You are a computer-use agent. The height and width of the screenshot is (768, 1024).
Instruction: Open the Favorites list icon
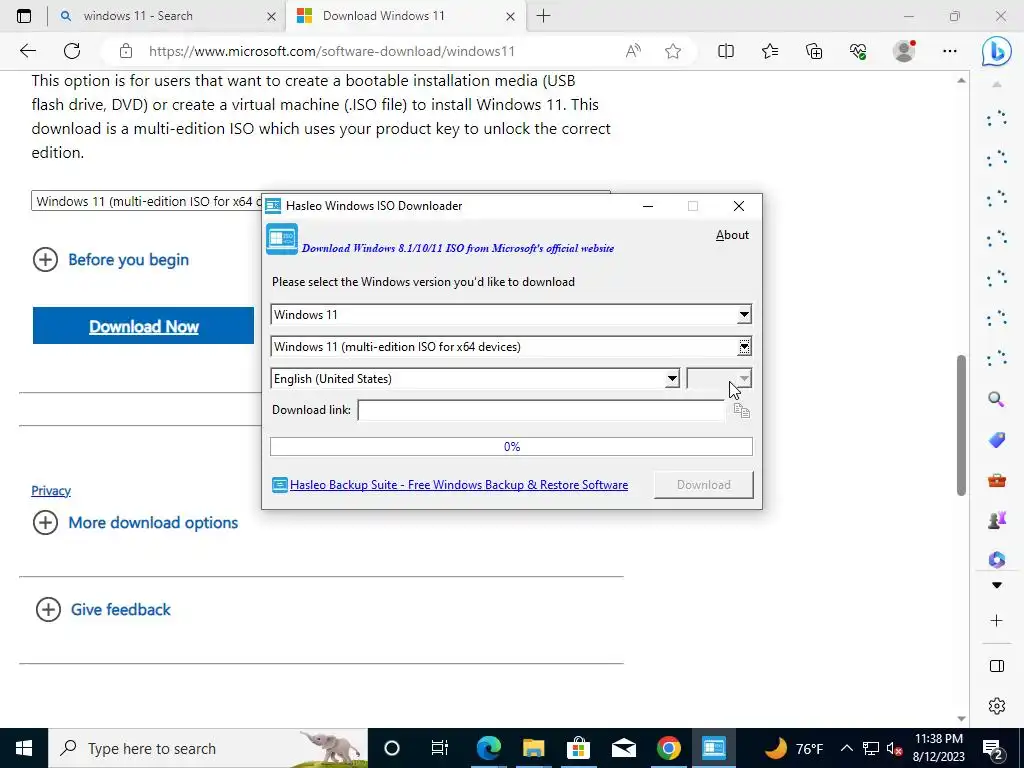(770, 51)
